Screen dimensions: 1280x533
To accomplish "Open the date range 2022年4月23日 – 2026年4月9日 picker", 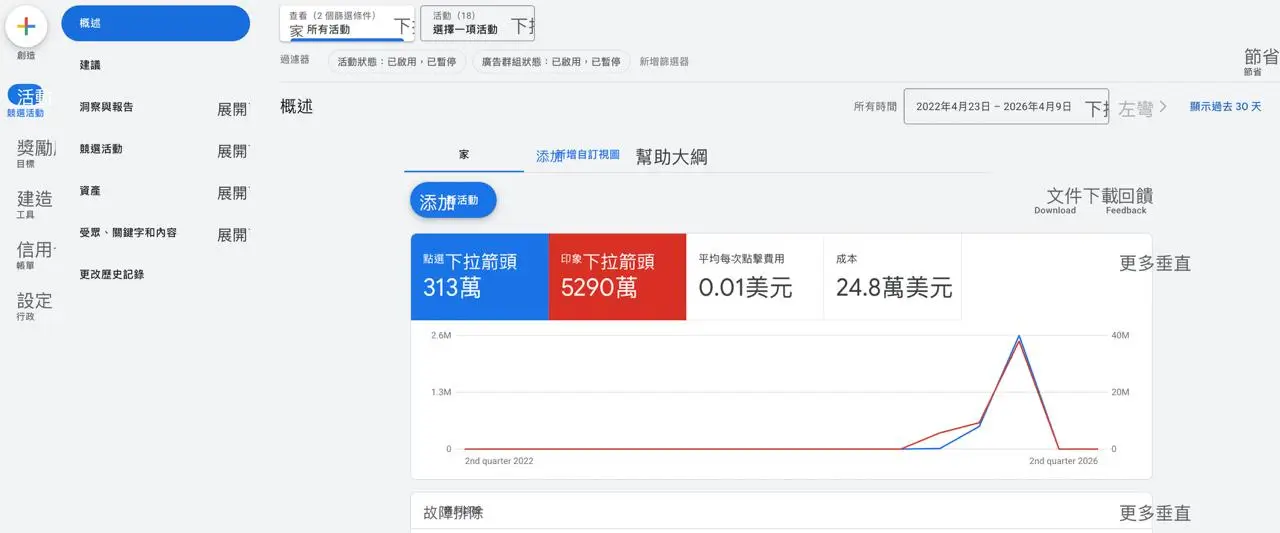I will (x=1006, y=106).
